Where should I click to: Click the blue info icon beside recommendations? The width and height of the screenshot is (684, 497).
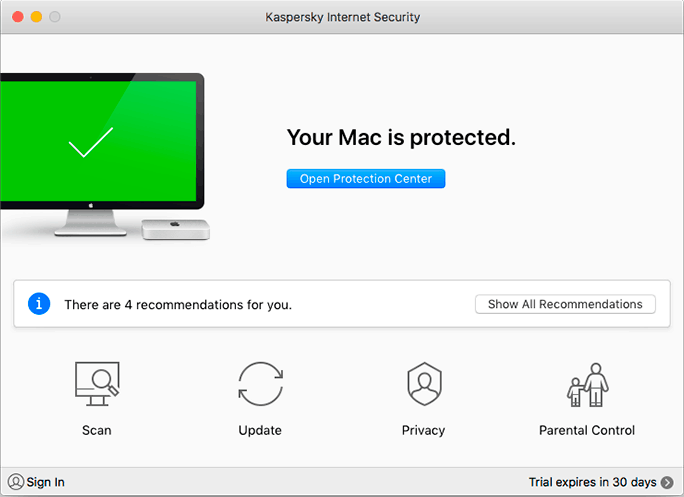[x=39, y=304]
